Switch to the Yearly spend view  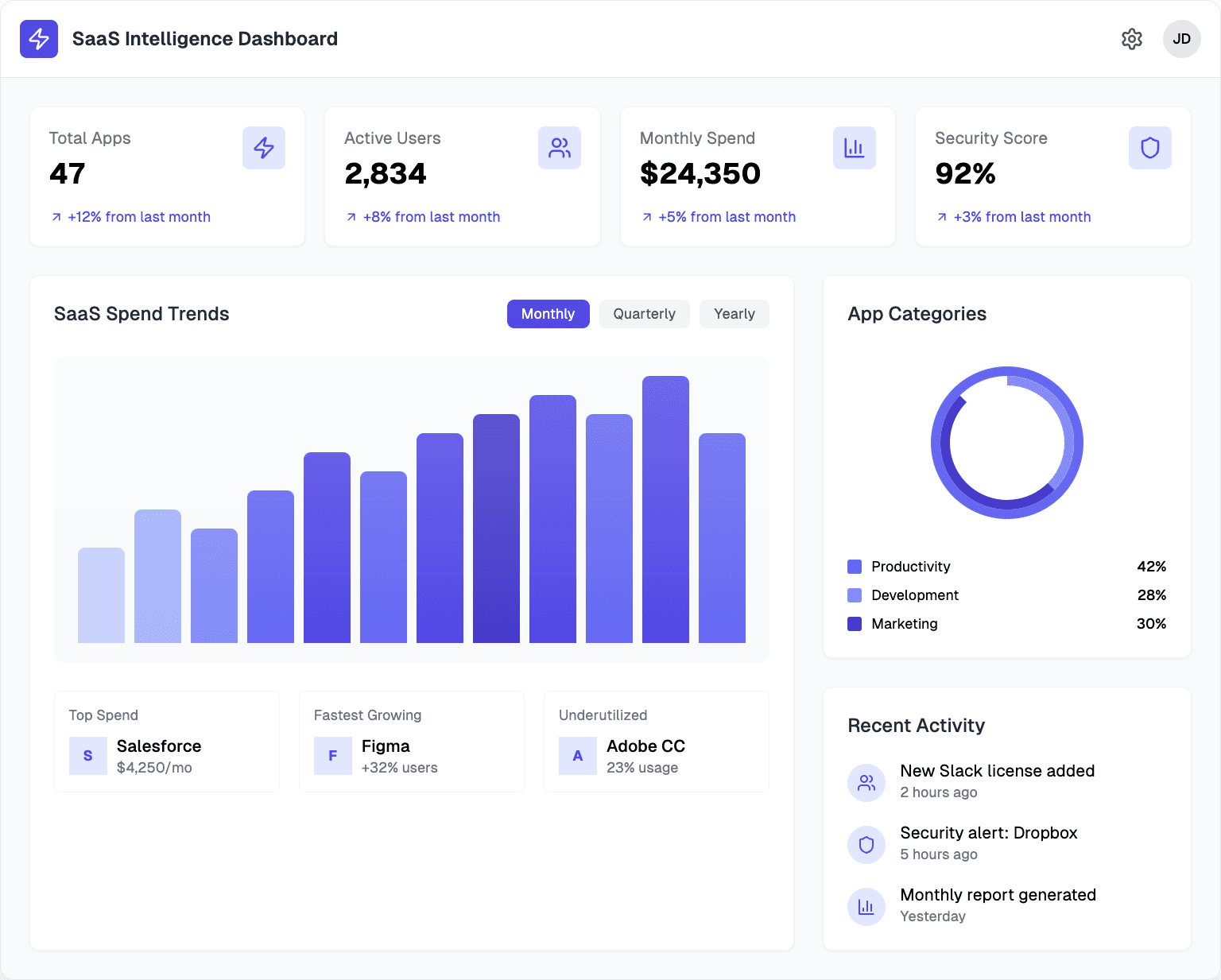point(734,314)
